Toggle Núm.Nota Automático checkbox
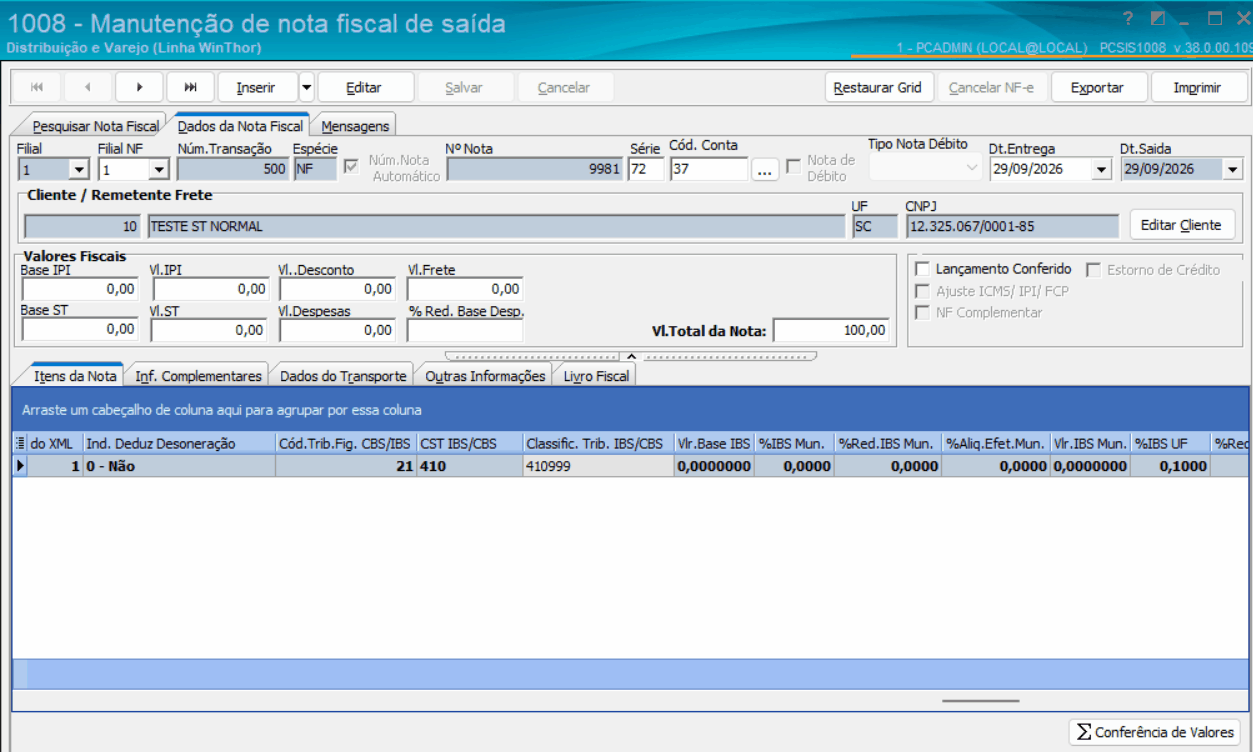1253x752 pixels. 351,167
